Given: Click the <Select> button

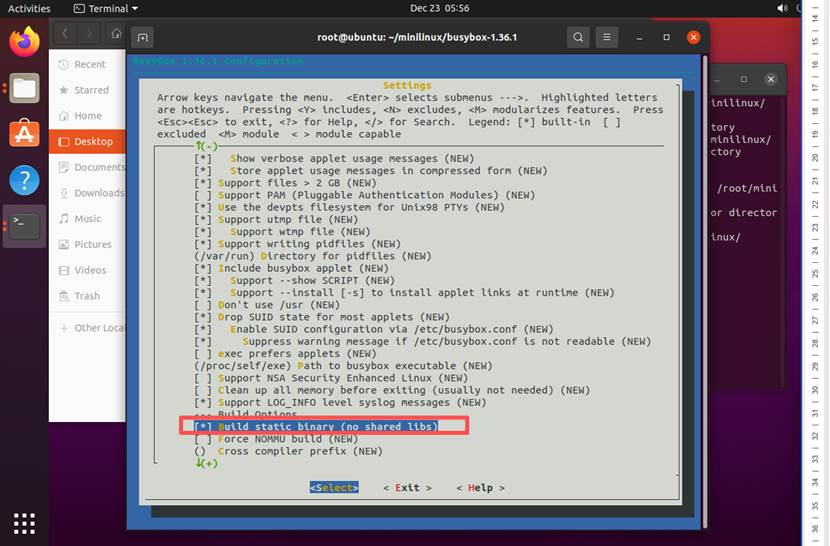Looking at the screenshot, I should (334, 487).
